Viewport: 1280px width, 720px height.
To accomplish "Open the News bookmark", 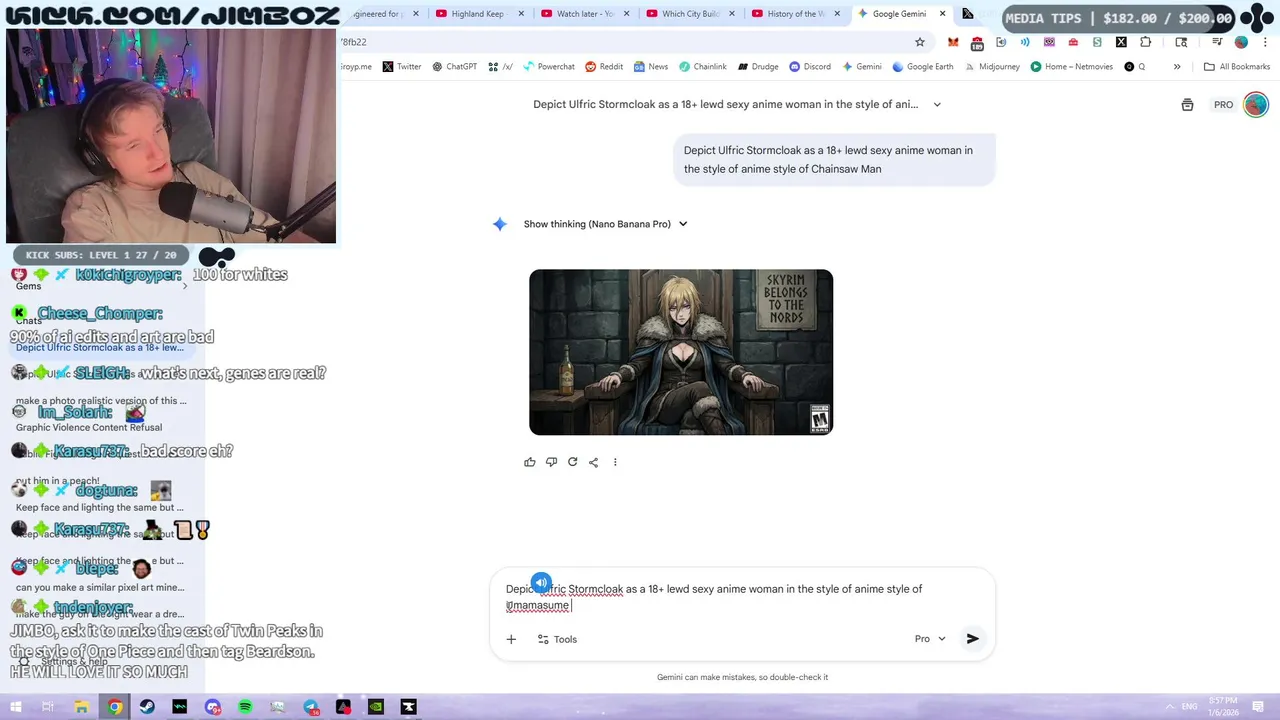I will click(x=650, y=67).
